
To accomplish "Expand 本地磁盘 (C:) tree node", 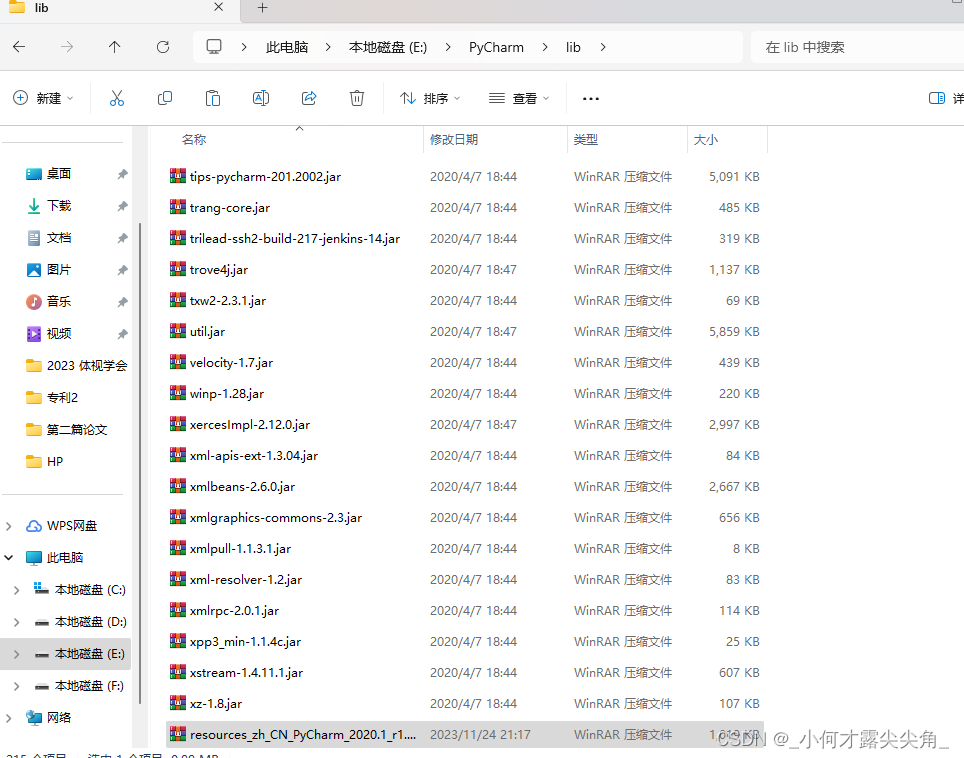I will (17, 590).
